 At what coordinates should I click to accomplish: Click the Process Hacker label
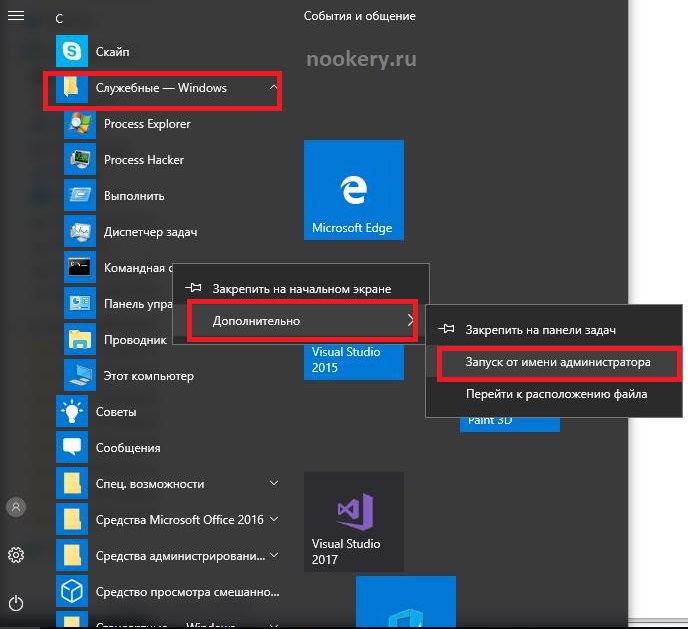pyautogui.click(x=144, y=160)
